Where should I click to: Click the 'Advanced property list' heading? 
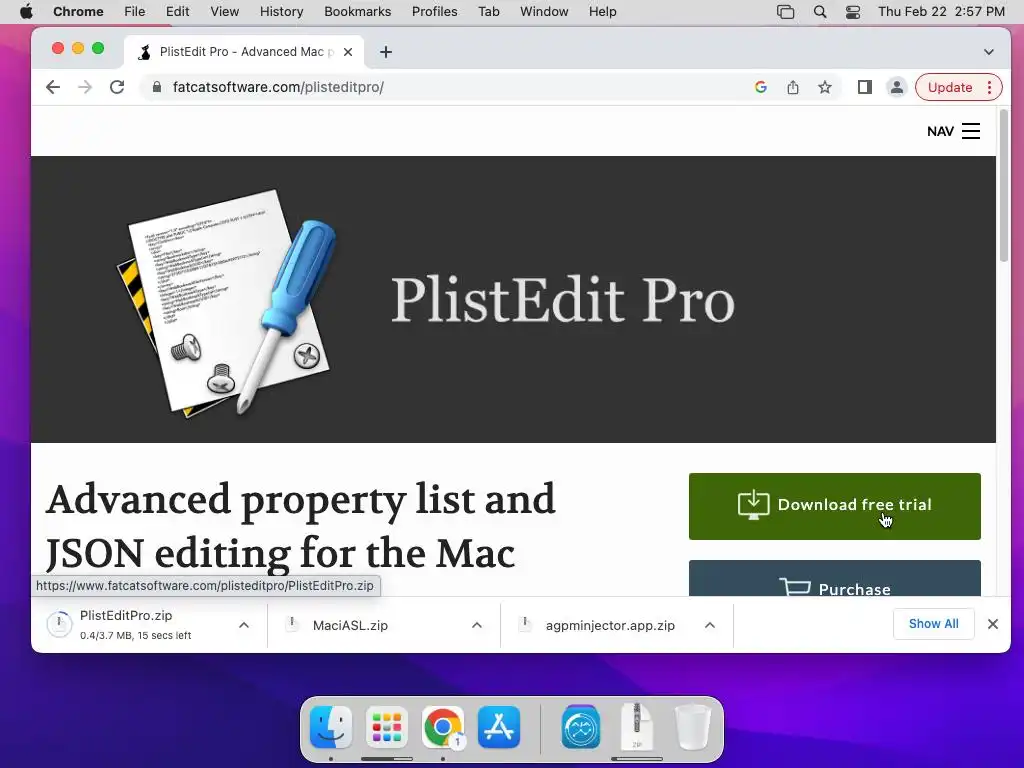(x=300, y=526)
